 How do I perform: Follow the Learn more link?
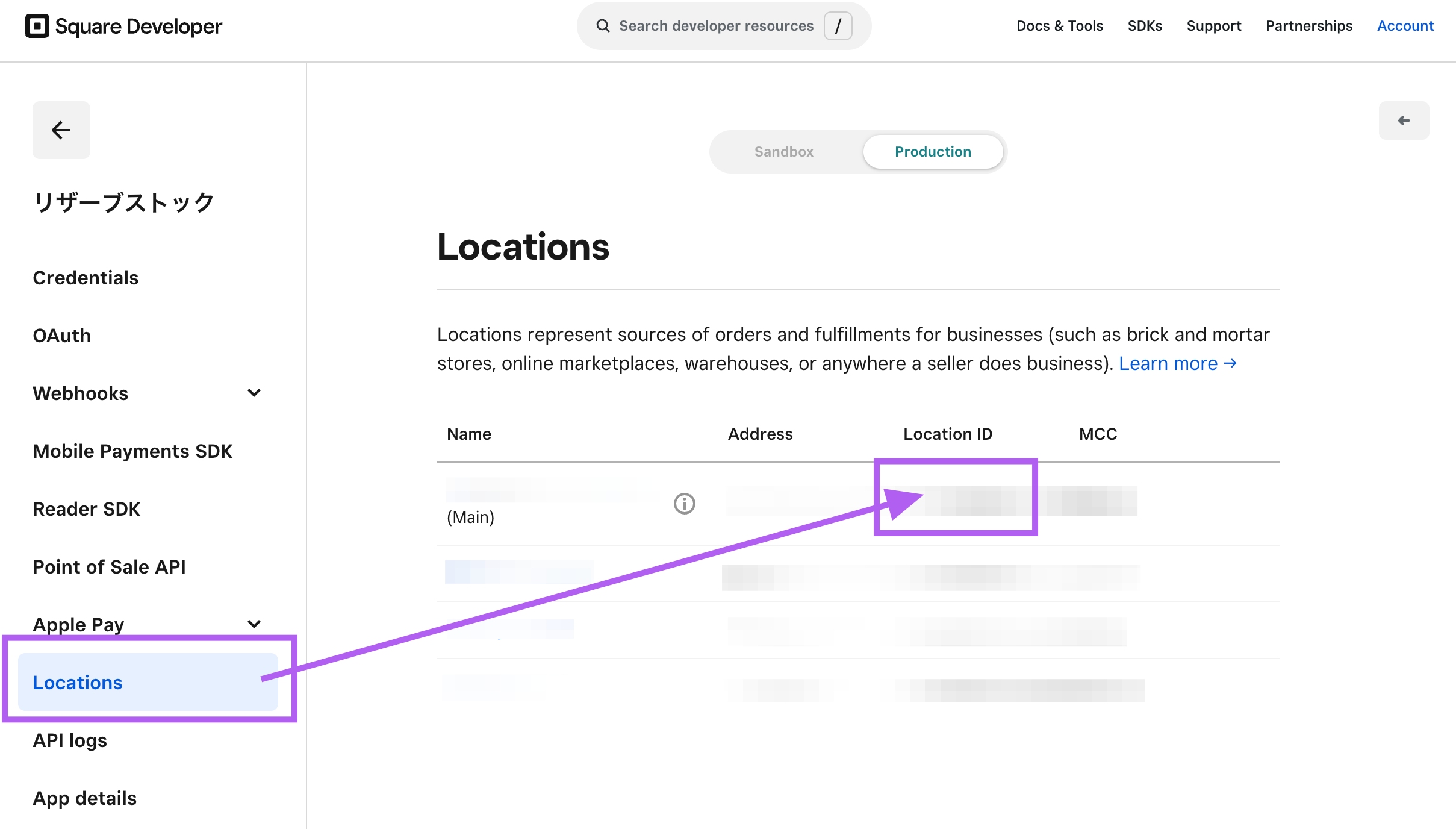click(1178, 363)
